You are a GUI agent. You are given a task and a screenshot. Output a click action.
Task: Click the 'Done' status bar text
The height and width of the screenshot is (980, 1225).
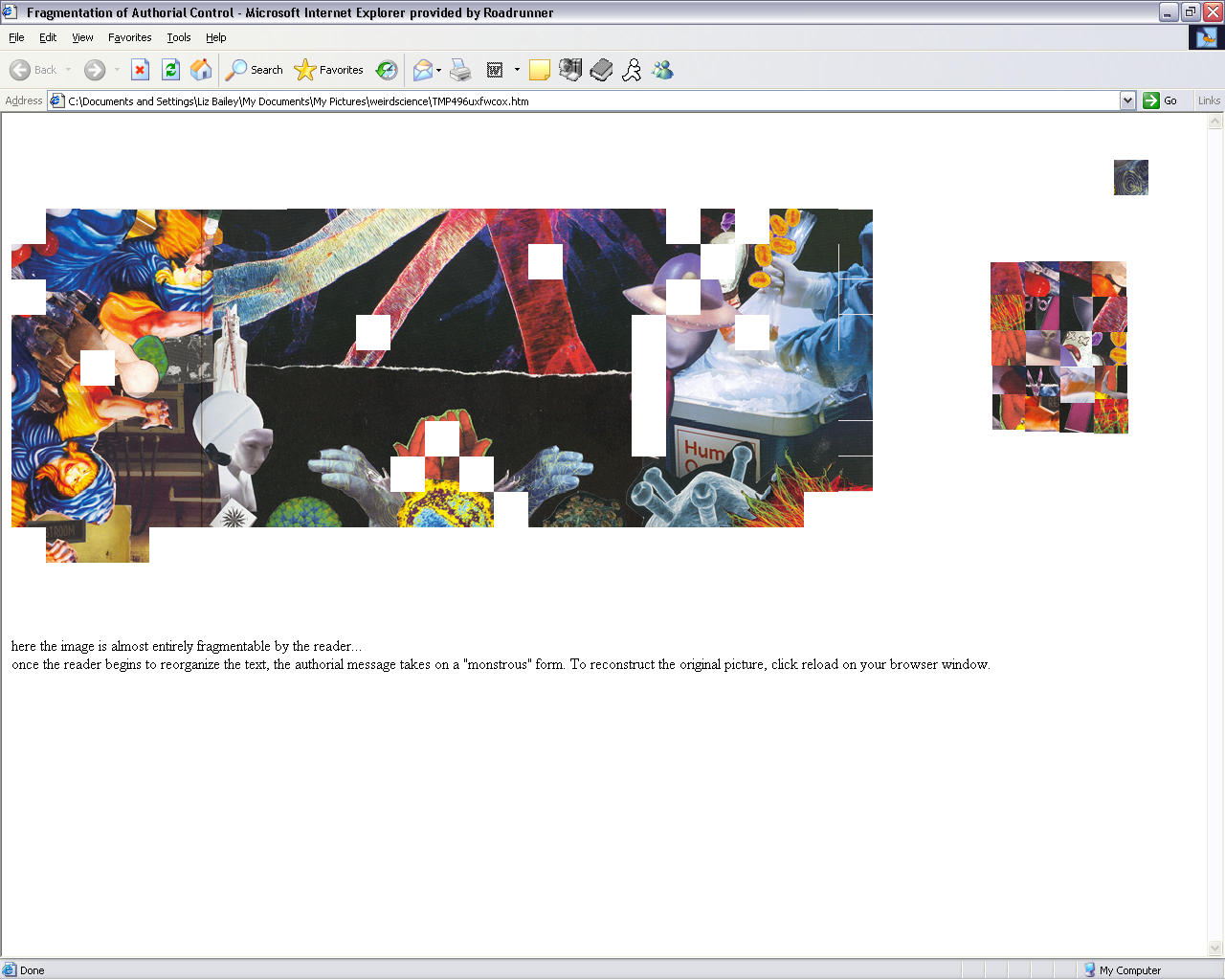point(33,970)
